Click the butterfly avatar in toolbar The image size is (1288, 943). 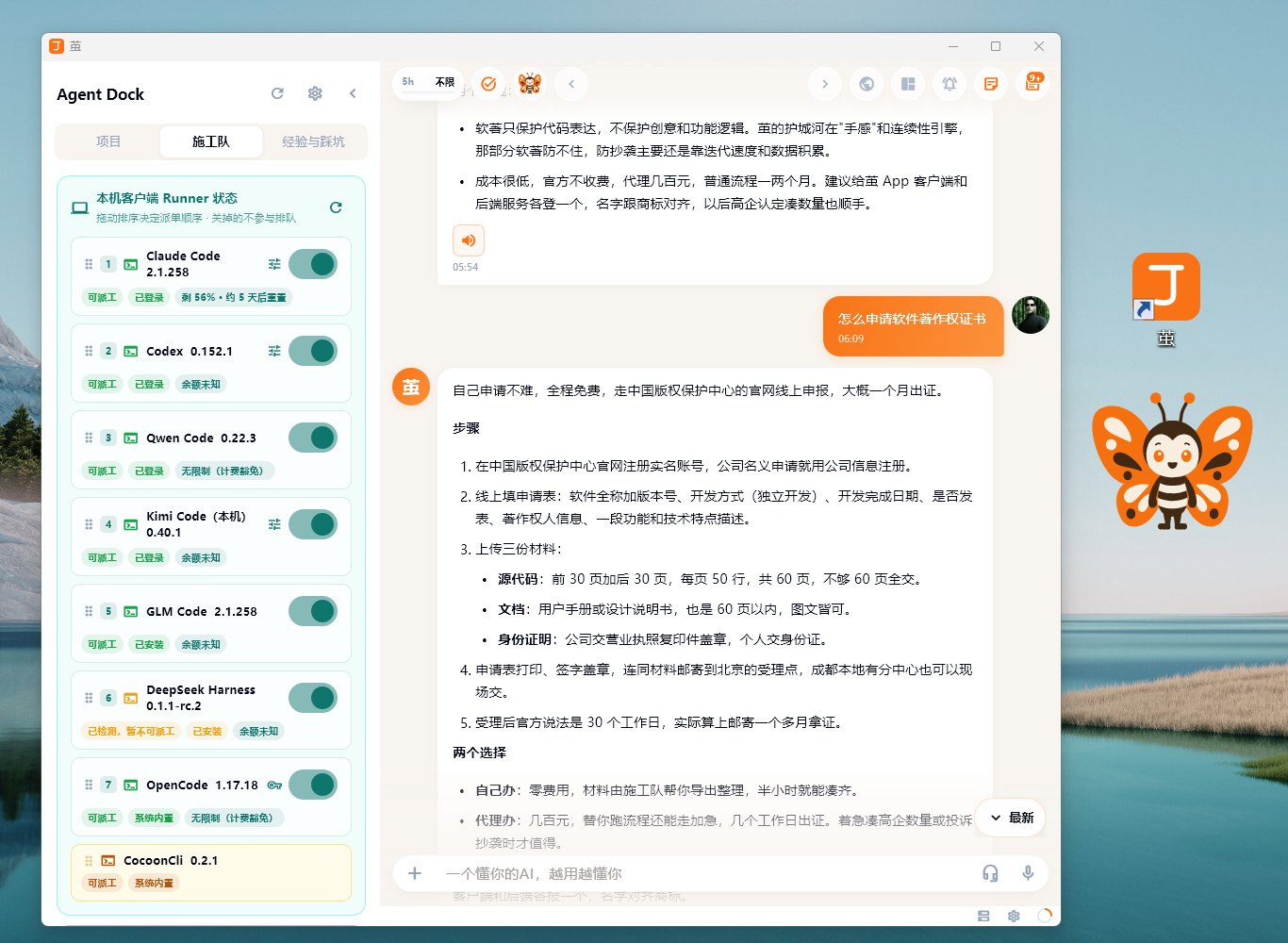pyautogui.click(x=530, y=84)
